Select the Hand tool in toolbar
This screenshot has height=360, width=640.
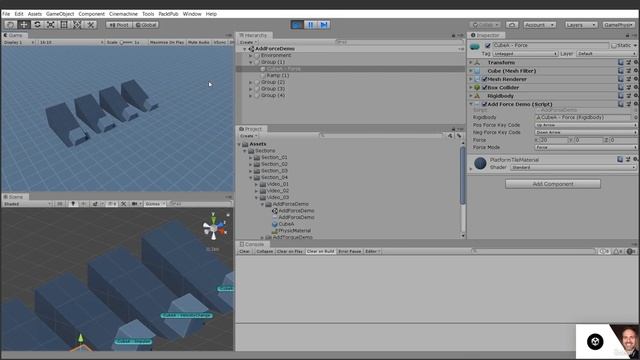tap(10, 25)
